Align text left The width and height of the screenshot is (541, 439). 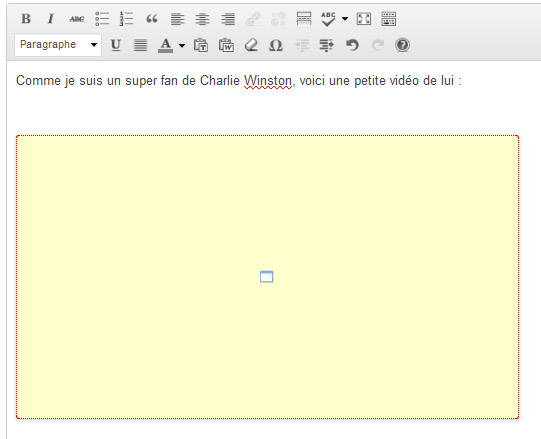point(177,19)
